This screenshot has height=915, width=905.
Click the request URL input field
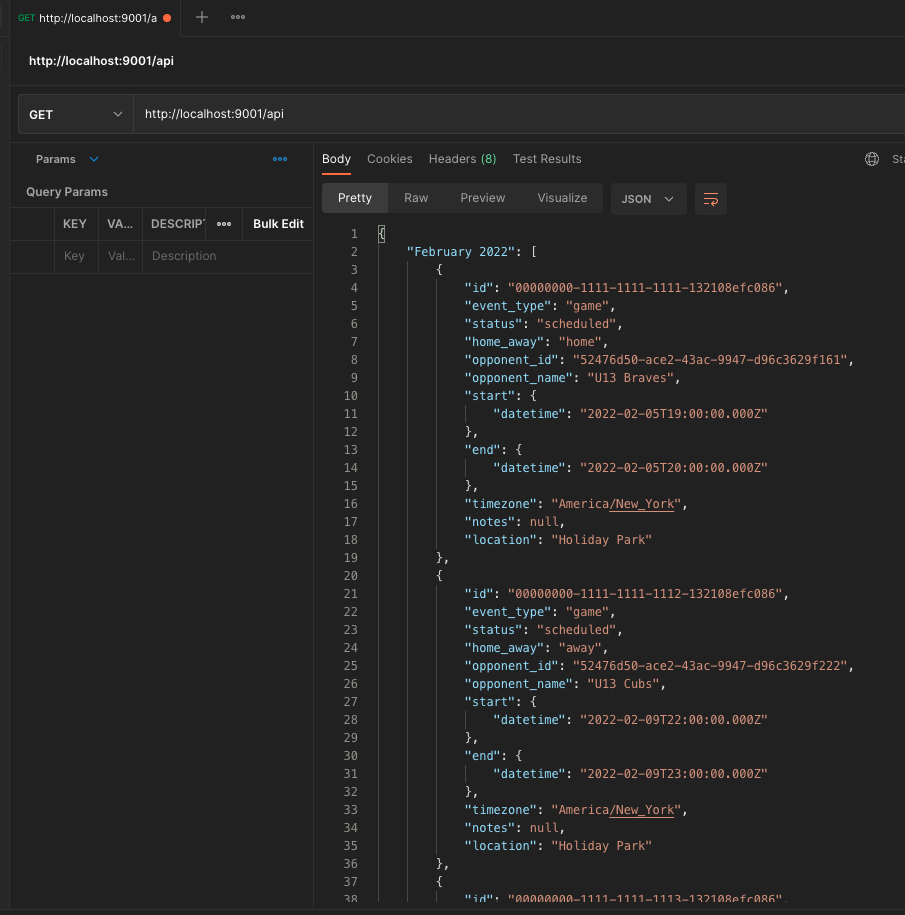click(518, 114)
